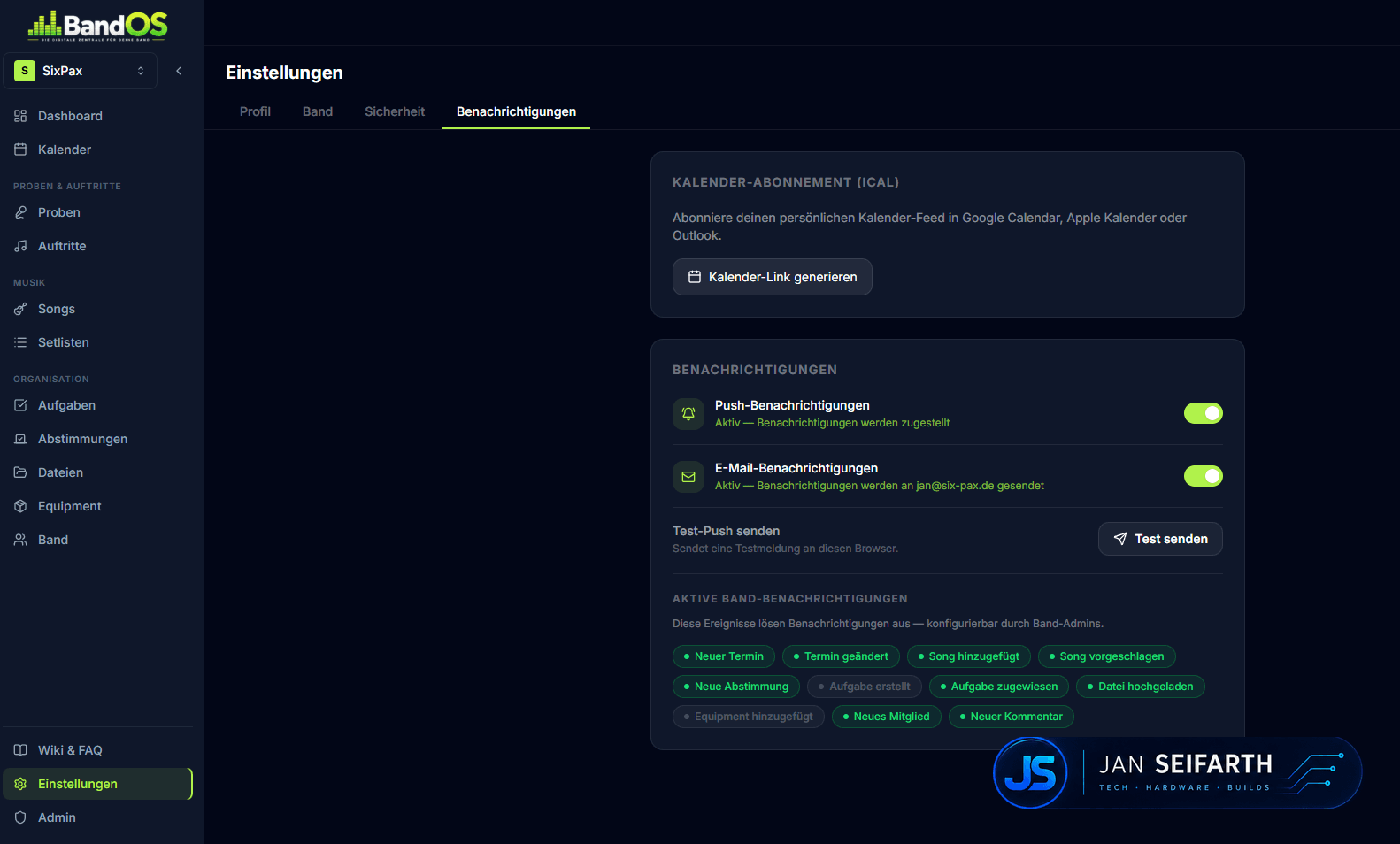Click the Equipment box icon
Viewport: 1400px width, 844px height.
(20, 506)
